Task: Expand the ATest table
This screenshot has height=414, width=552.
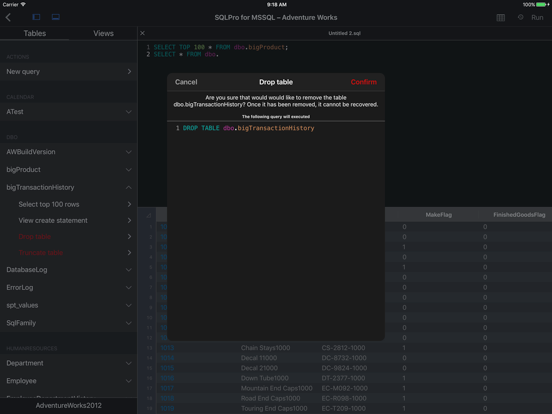Action: pos(69,112)
